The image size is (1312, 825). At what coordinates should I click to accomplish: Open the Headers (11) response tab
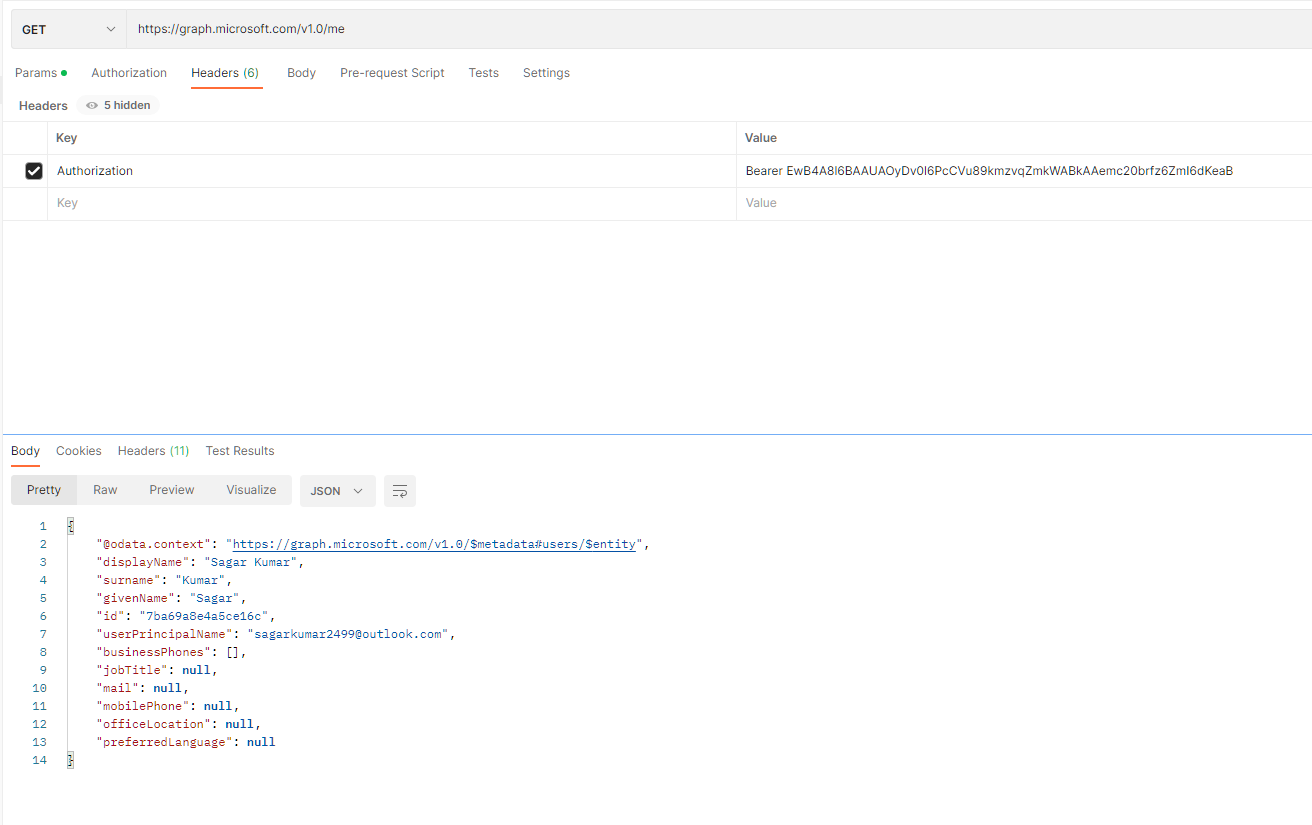[153, 450]
